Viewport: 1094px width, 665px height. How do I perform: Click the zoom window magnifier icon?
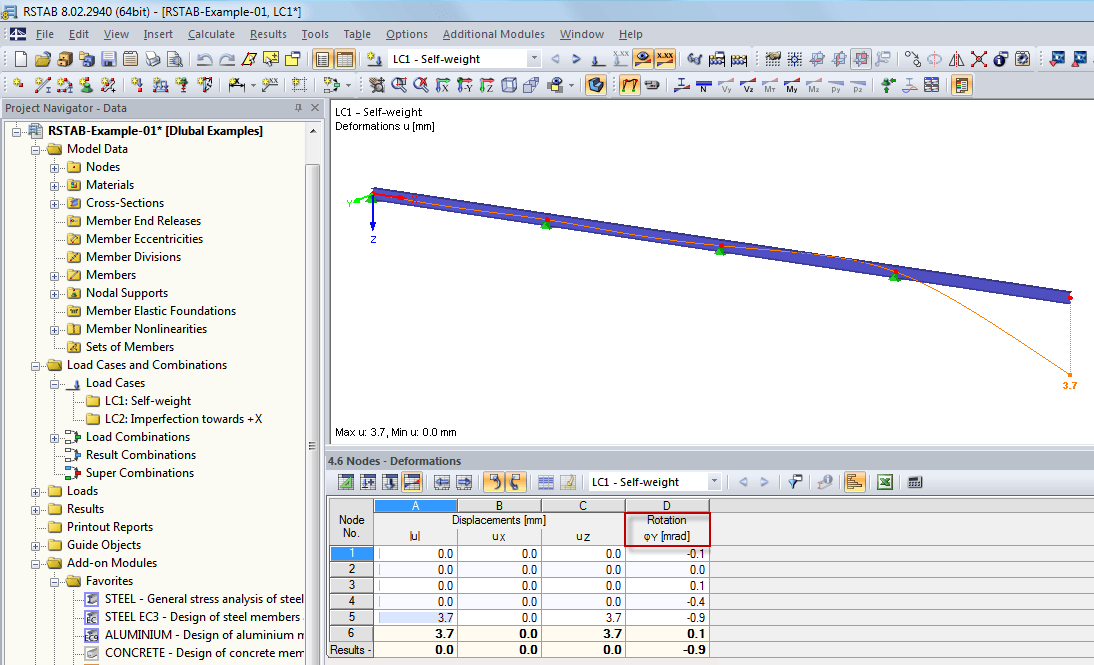tap(399, 85)
